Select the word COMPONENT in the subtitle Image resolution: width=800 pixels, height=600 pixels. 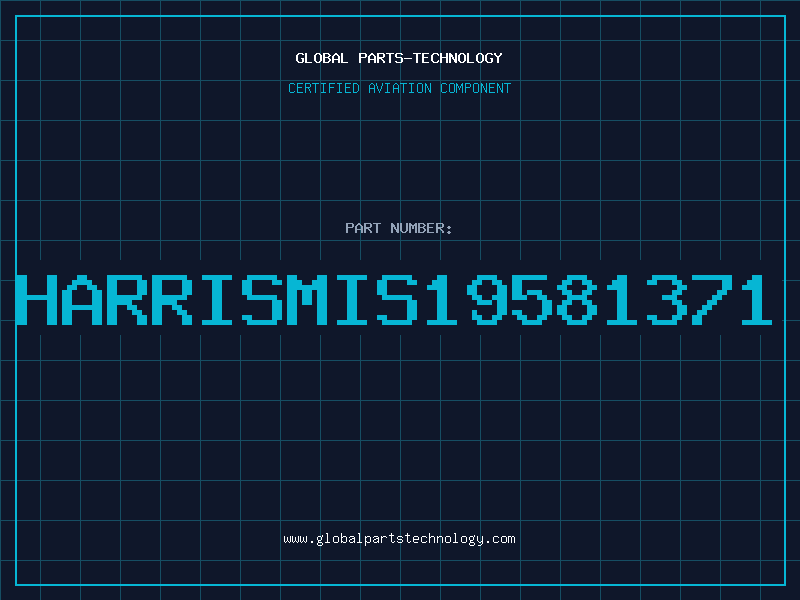476,88
